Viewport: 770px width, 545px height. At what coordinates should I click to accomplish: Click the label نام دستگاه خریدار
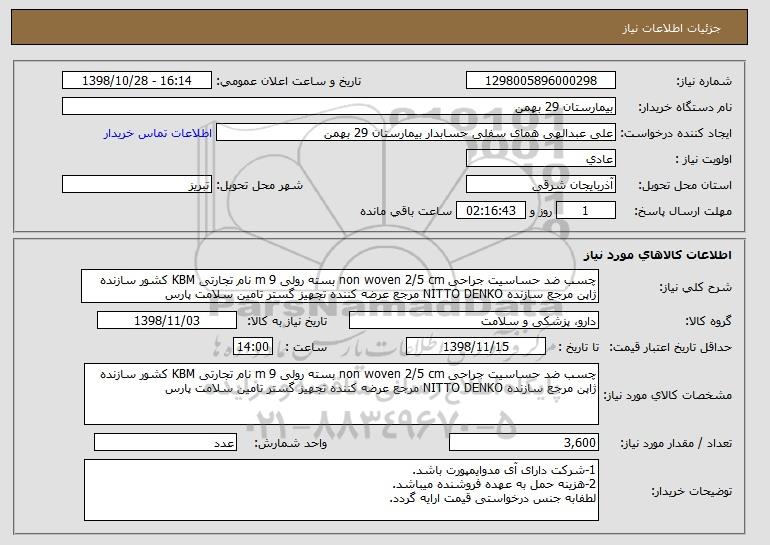[685, 108]
